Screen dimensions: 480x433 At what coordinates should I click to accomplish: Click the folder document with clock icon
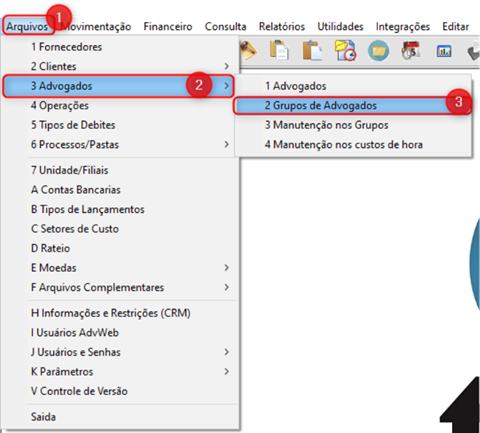coord(345,51)
